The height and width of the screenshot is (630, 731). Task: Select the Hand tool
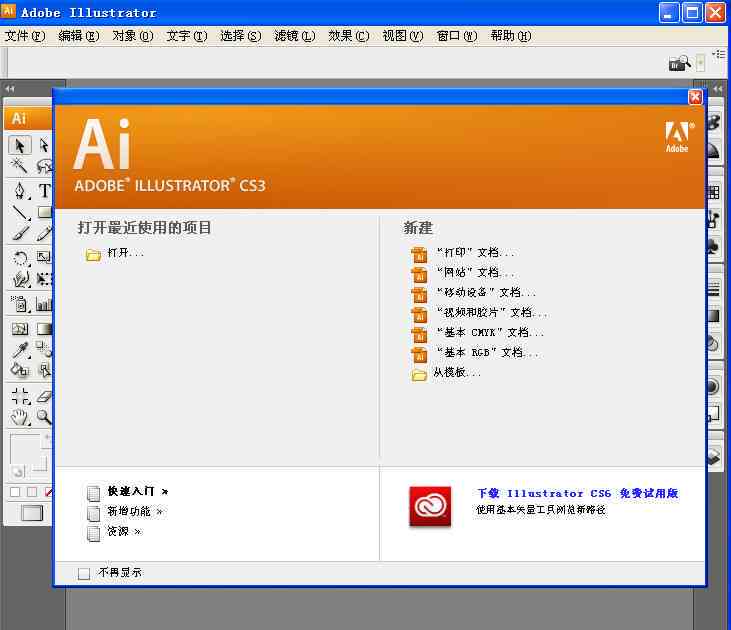tap(20, 417)
